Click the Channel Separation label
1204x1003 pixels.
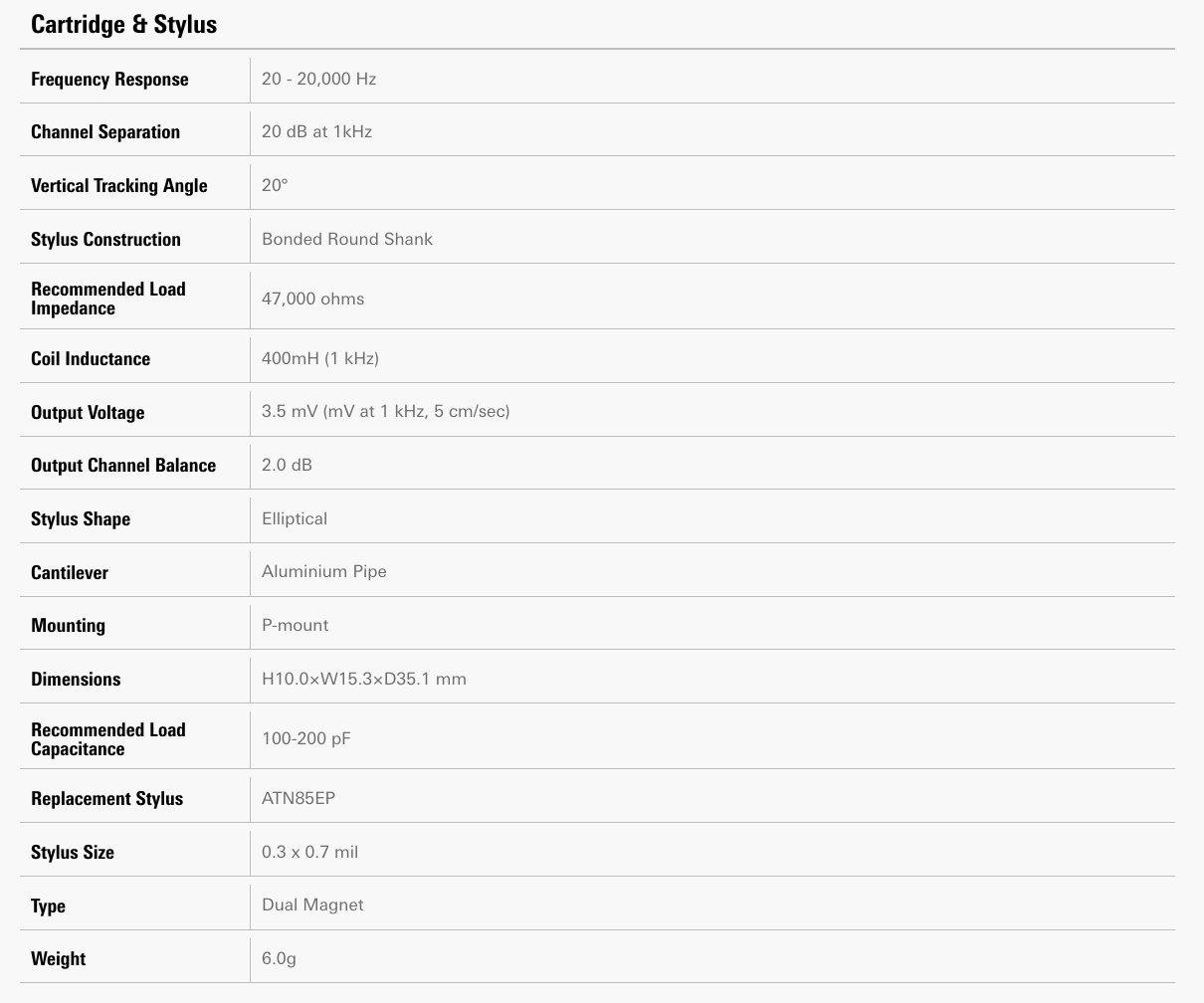tap(105, 132)
